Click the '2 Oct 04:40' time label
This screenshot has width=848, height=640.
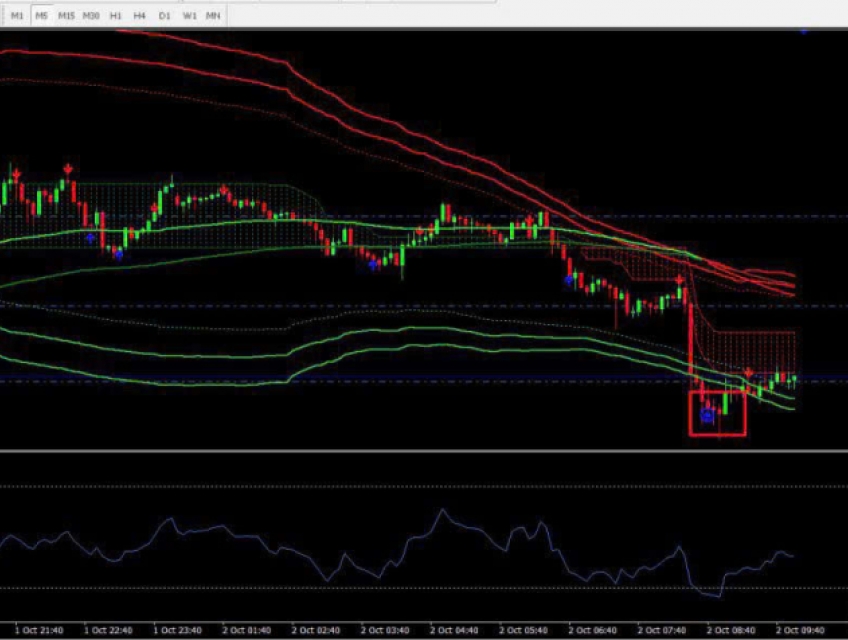(453, 631)
